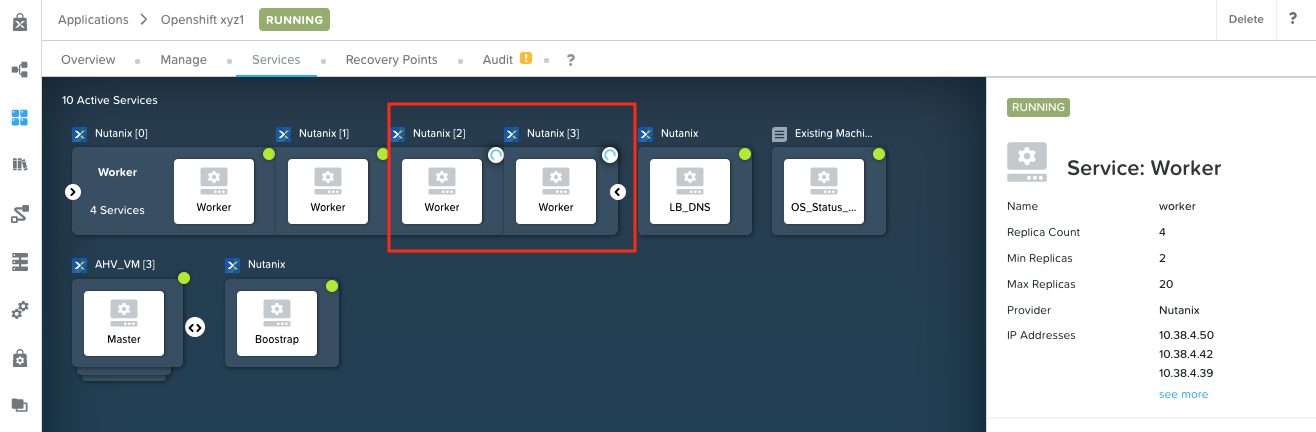Select the blue applications grid icon
This screenshot has height=432, width=1316.
(x=20, y=118)
